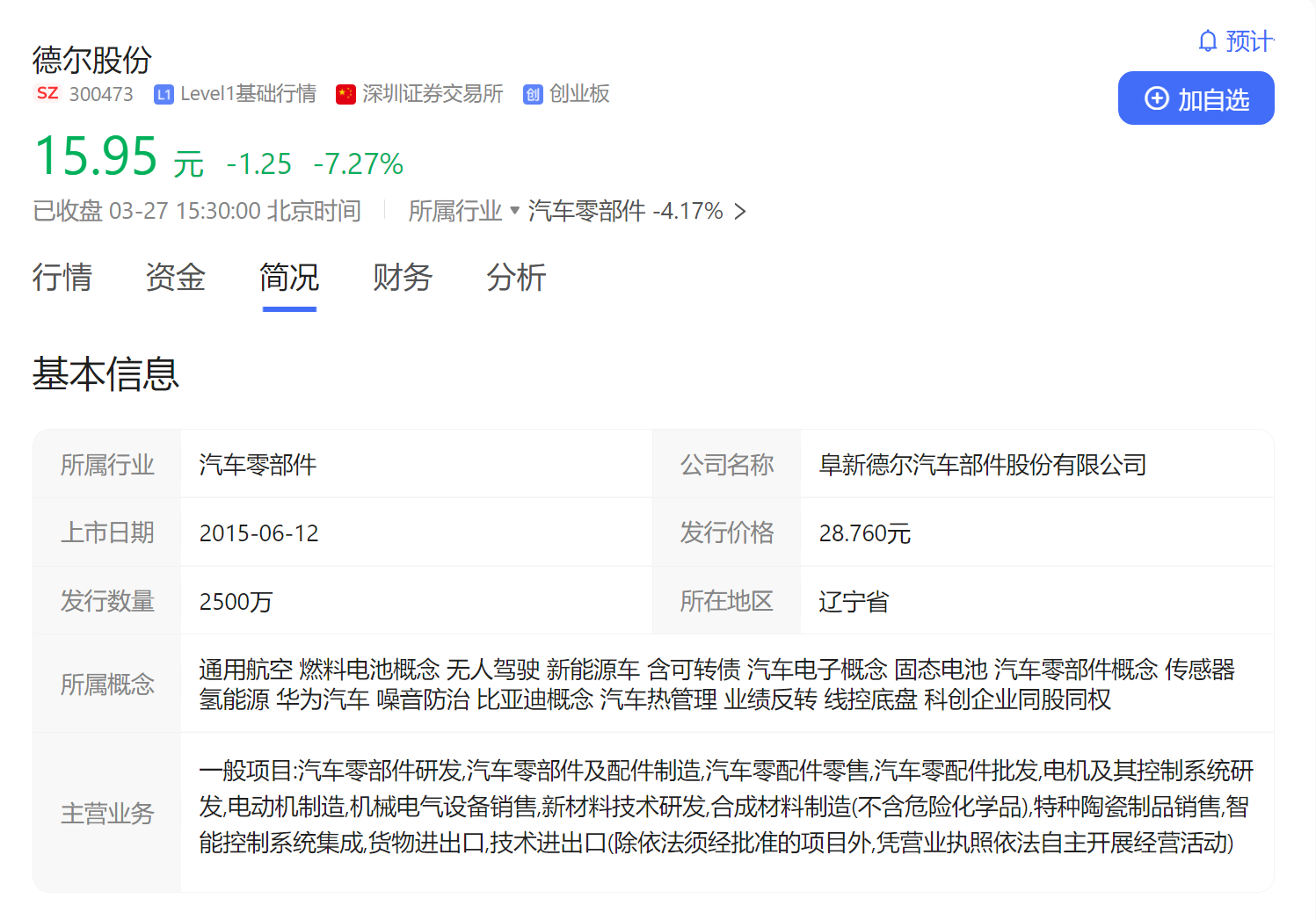The height and width of the screenshot is (920, 1316).
Task: Click the 新能源车 concept tag
Action: [x=593, y=670]
